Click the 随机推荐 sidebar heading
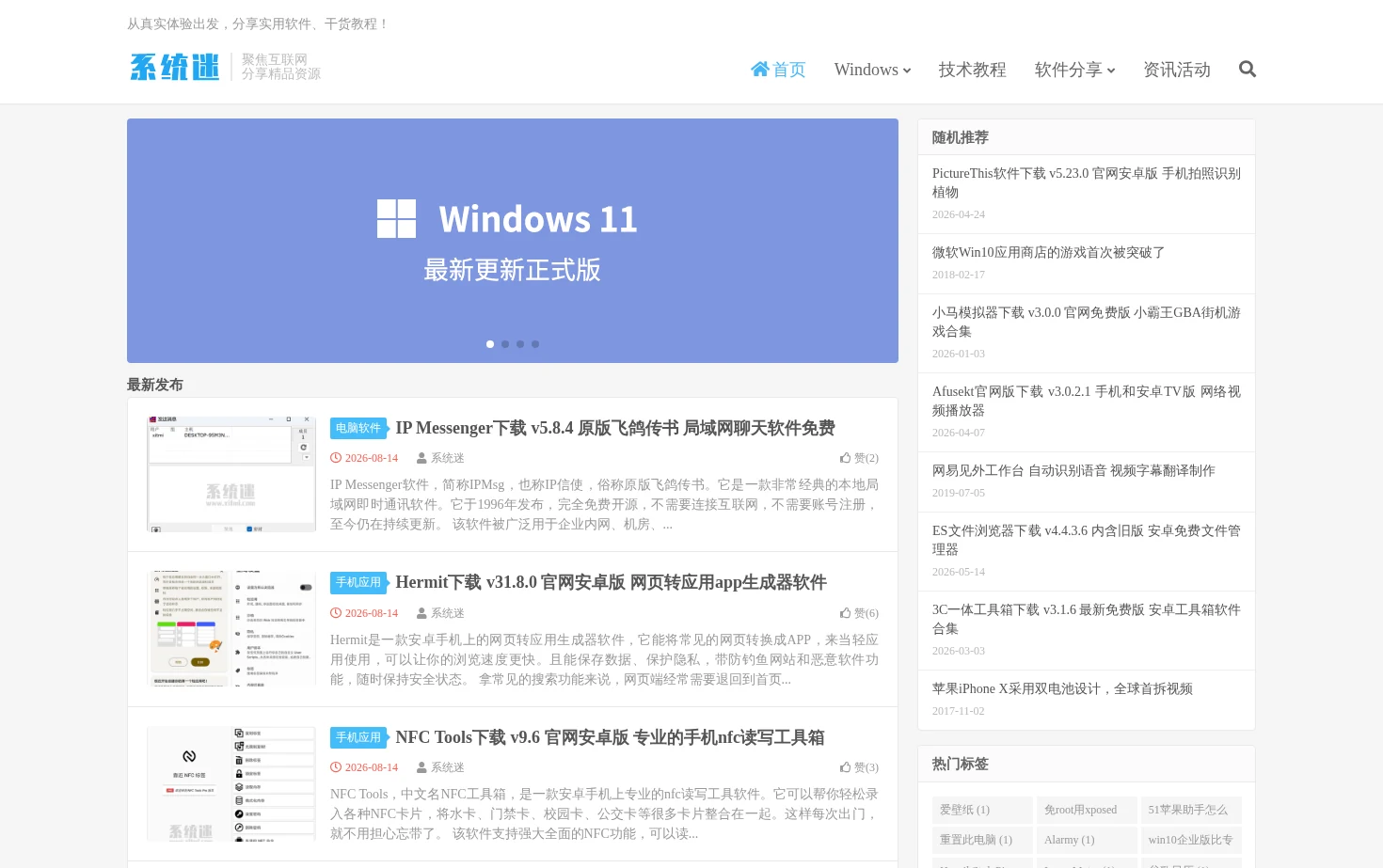 pos(961,137)
